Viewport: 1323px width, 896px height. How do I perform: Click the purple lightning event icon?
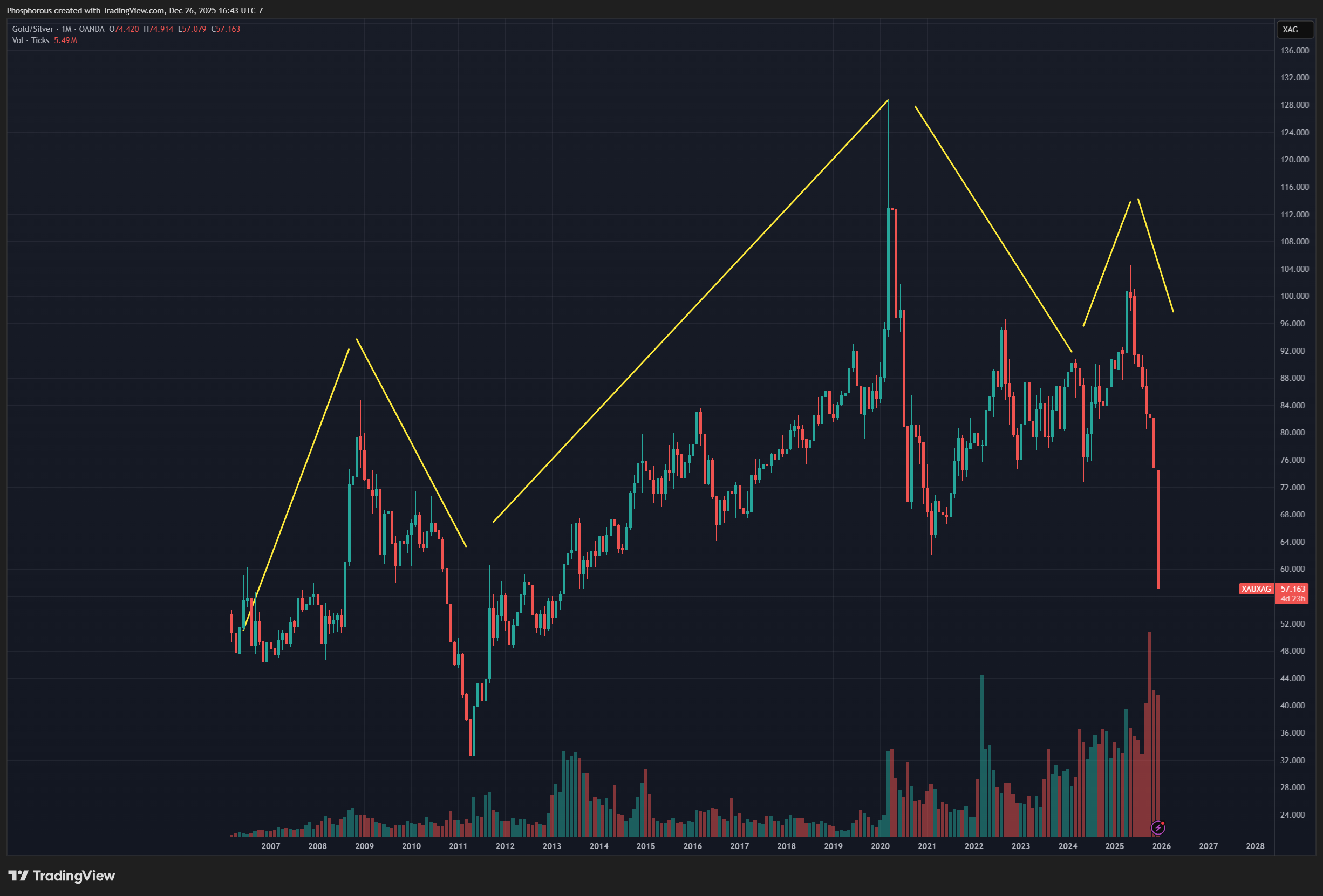(1157, 827)
